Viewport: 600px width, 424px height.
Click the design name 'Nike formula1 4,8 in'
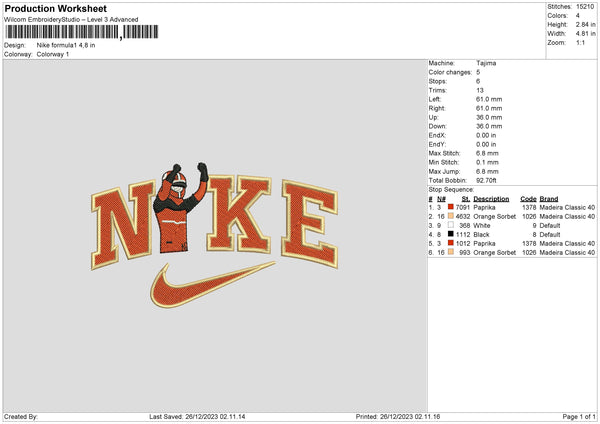66,45
